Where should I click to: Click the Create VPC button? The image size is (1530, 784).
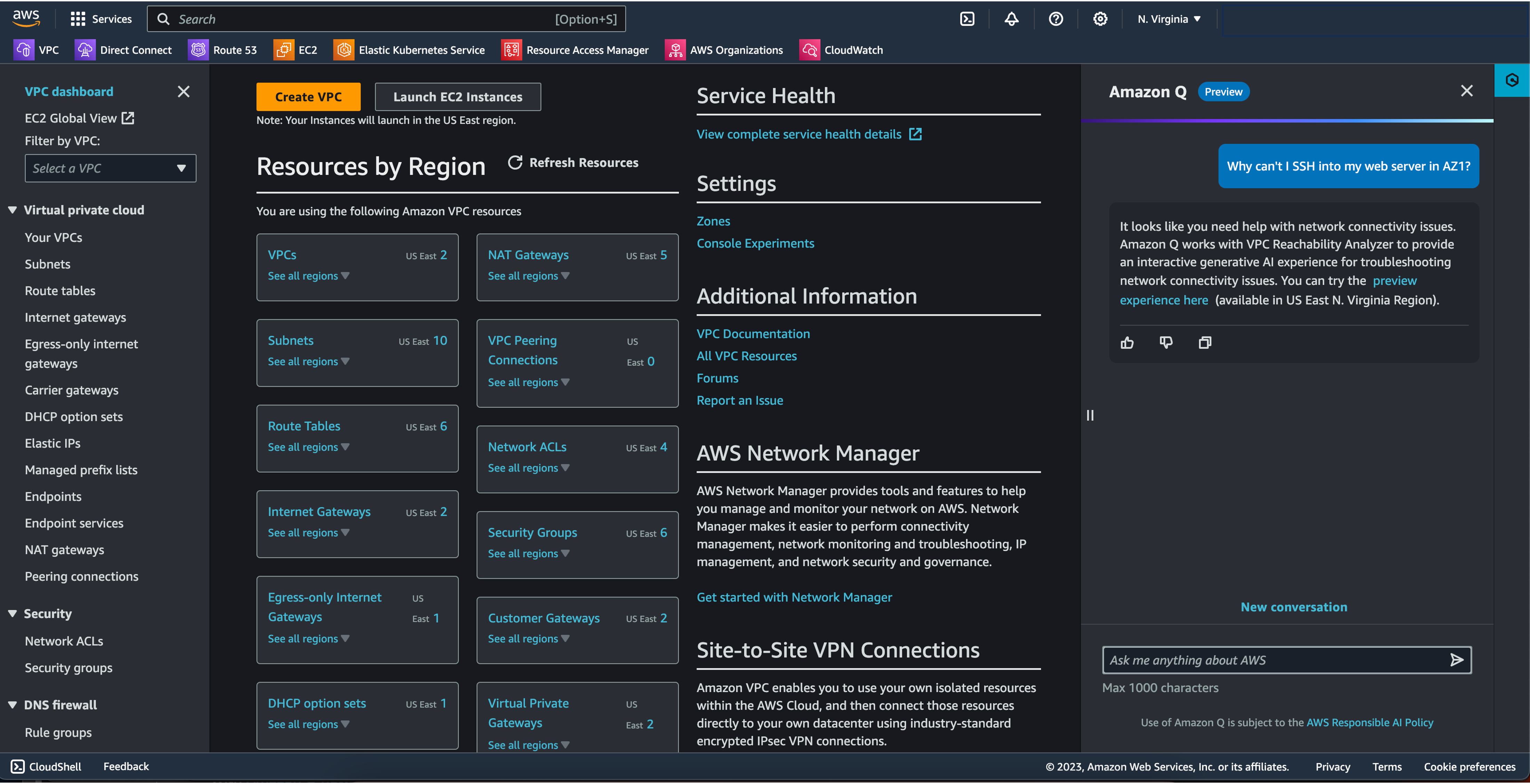pyautogui.click(x=308, y=97)
